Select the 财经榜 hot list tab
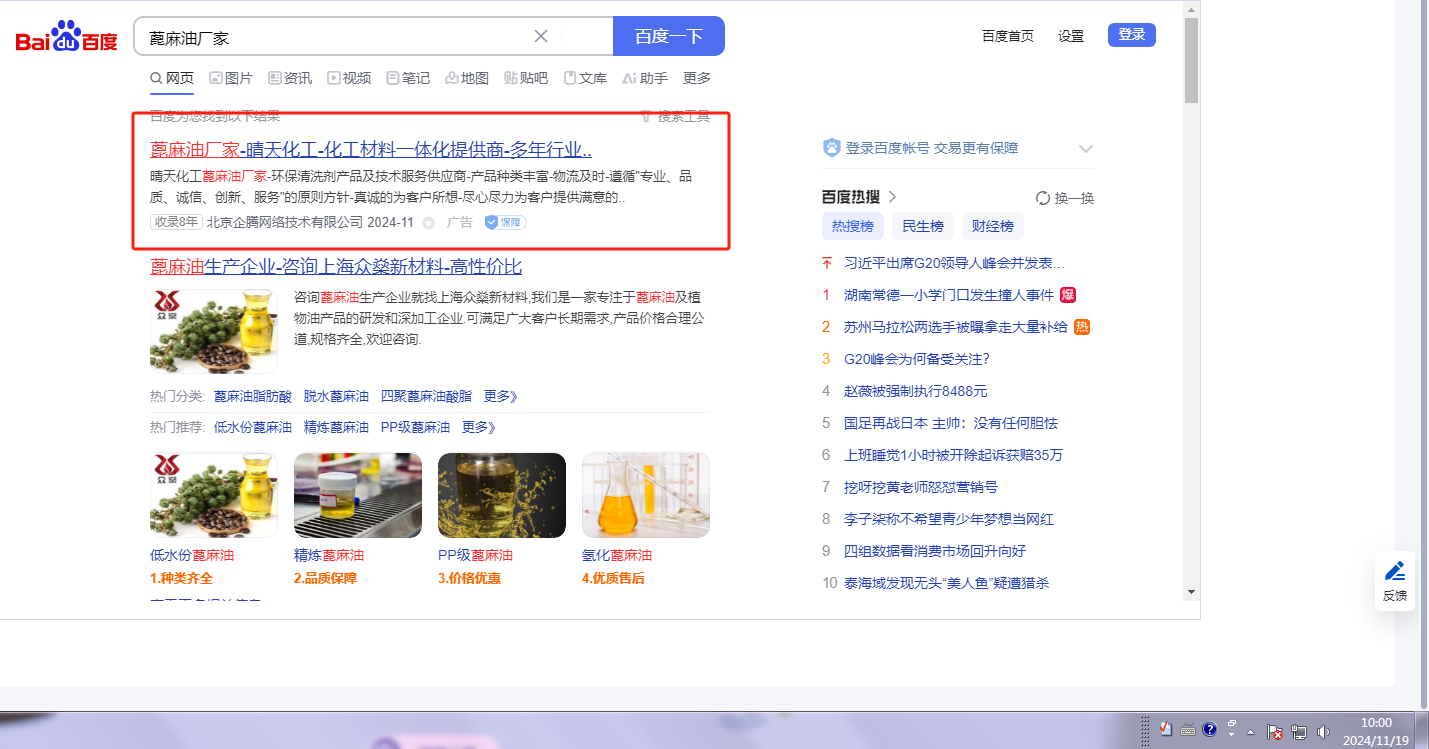 tap(993, 226)
